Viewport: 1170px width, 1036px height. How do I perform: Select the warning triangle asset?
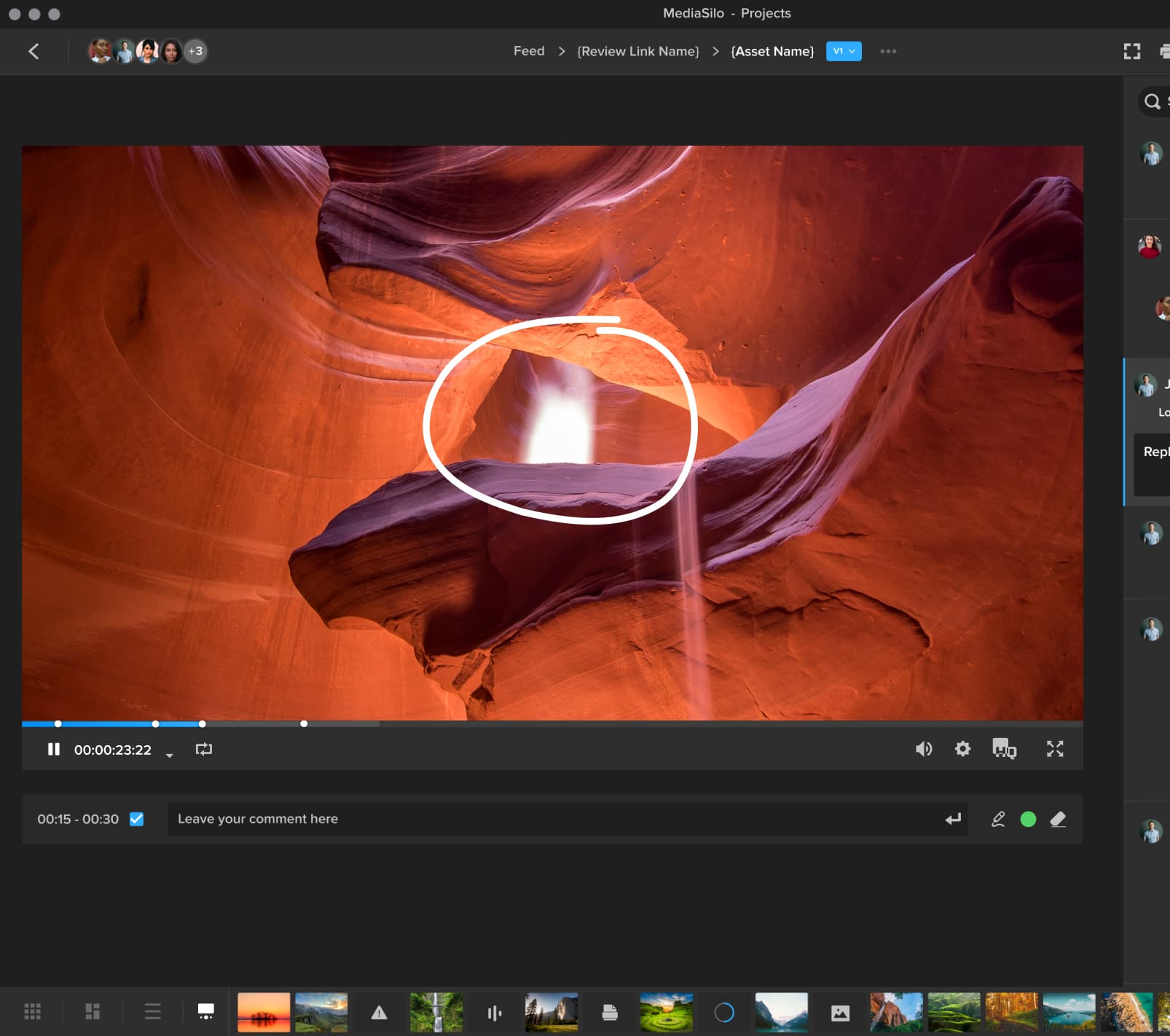click(x=379, y=1012)
